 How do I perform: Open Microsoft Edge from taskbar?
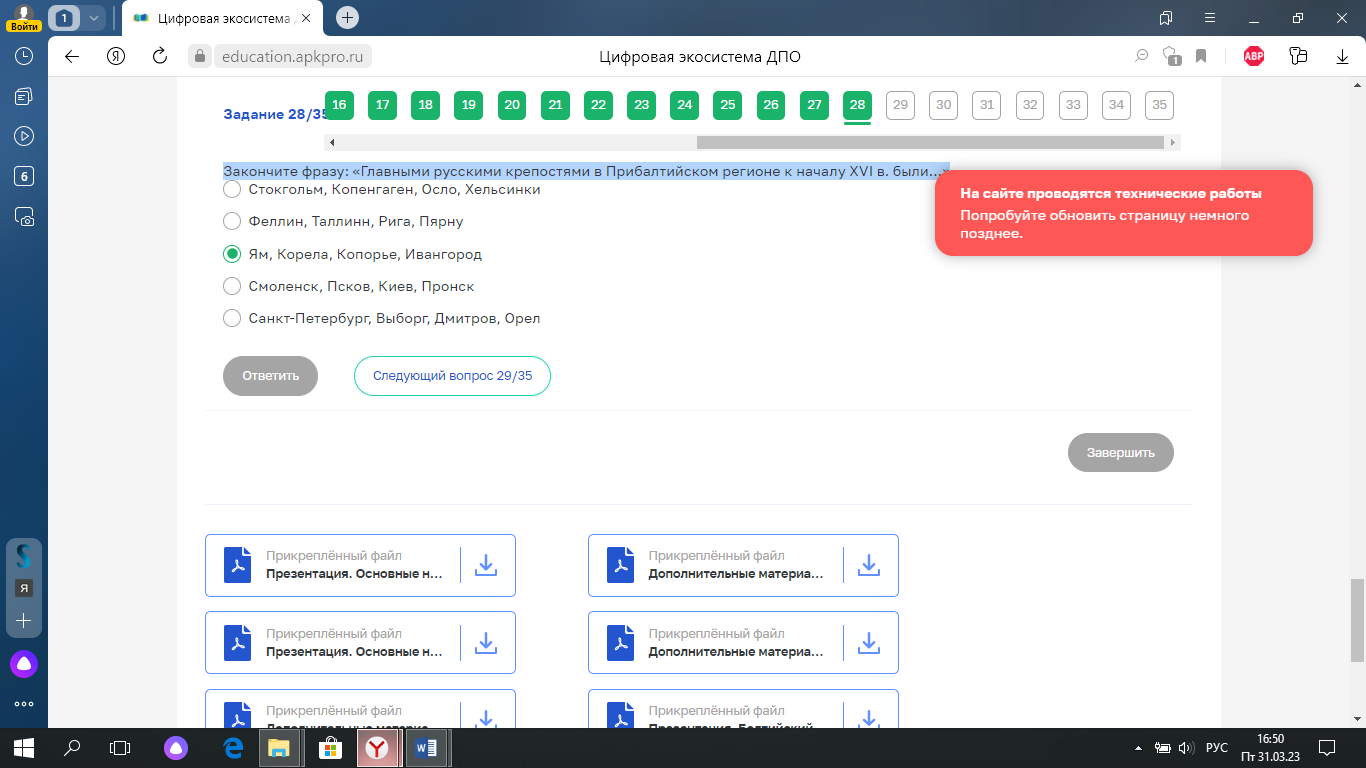pyautogui.click(x=234, y=747)
